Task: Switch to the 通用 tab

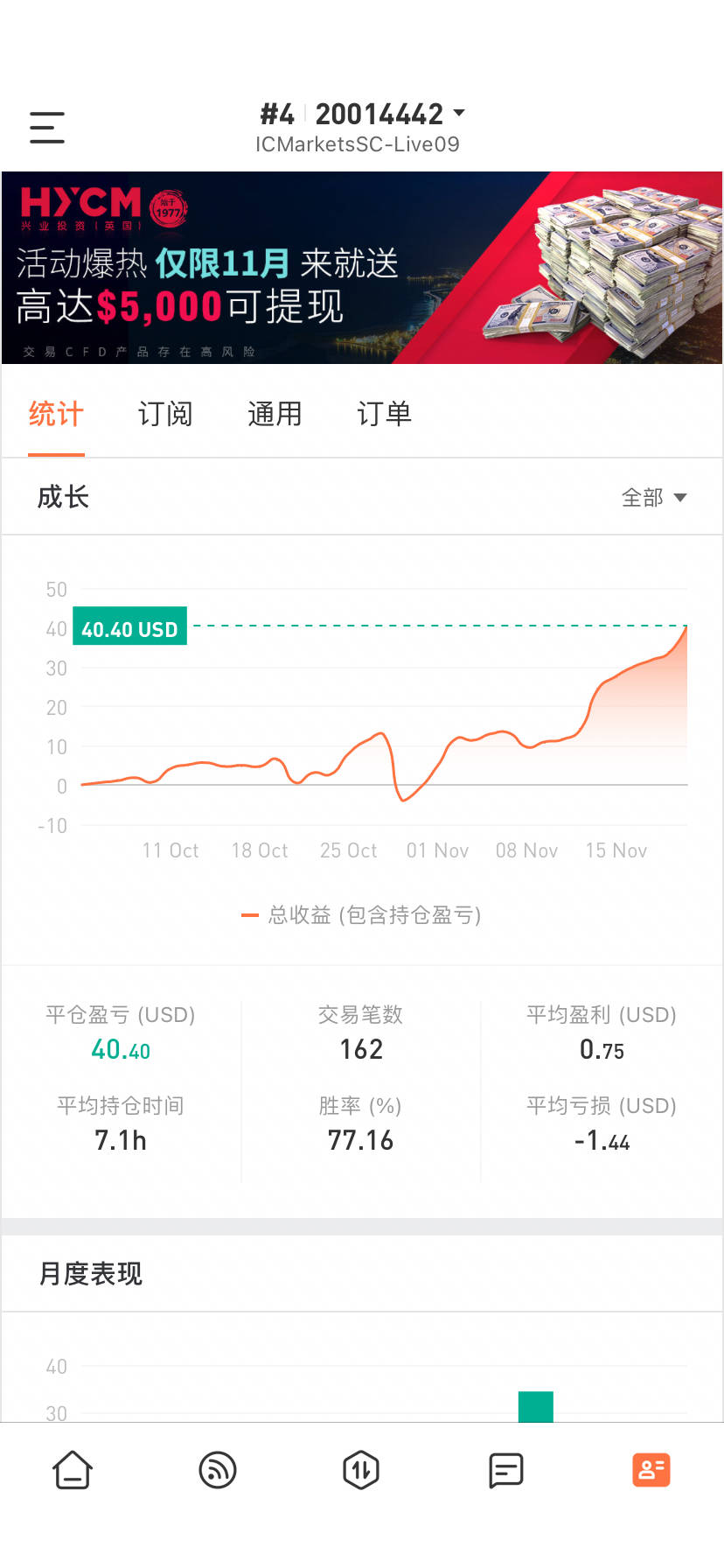Action: [275, 414]
